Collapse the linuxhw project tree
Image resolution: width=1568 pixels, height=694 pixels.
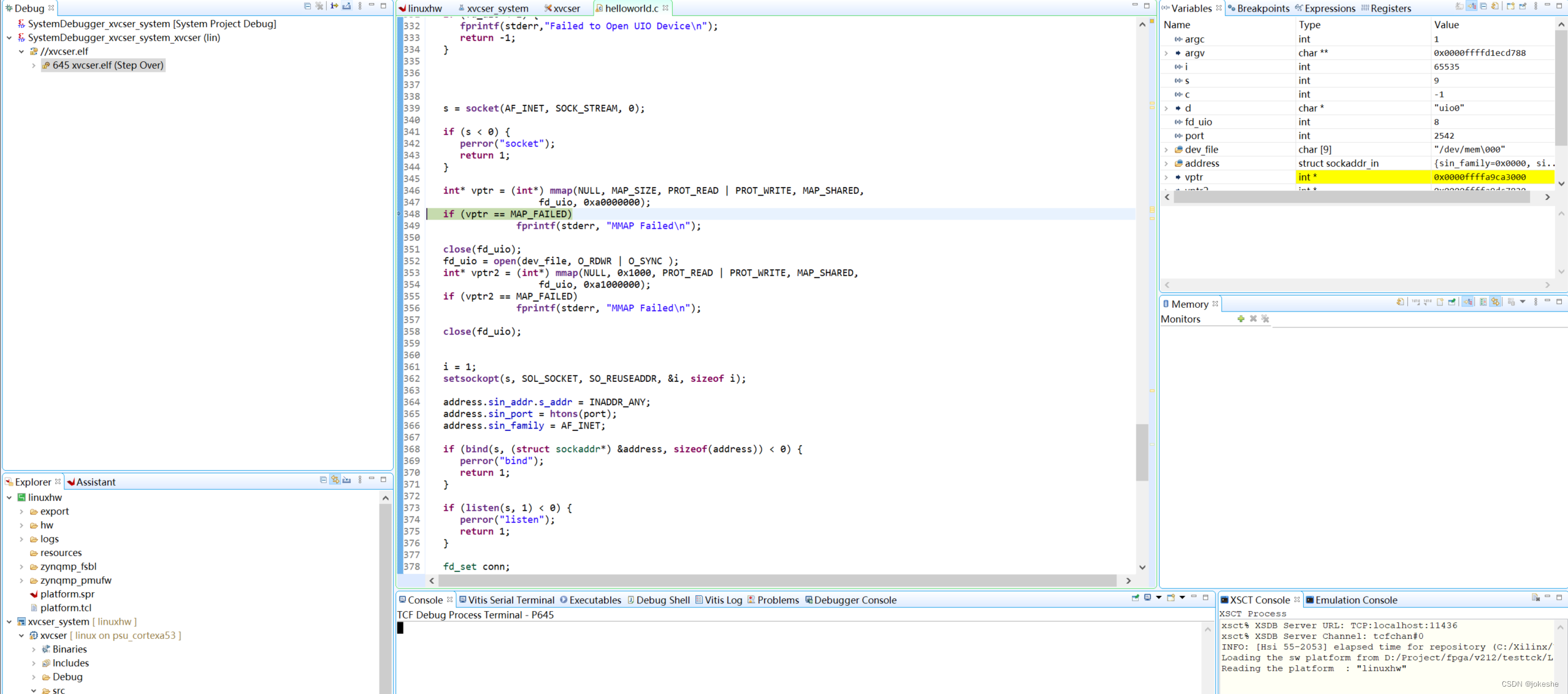coord(9,498)
